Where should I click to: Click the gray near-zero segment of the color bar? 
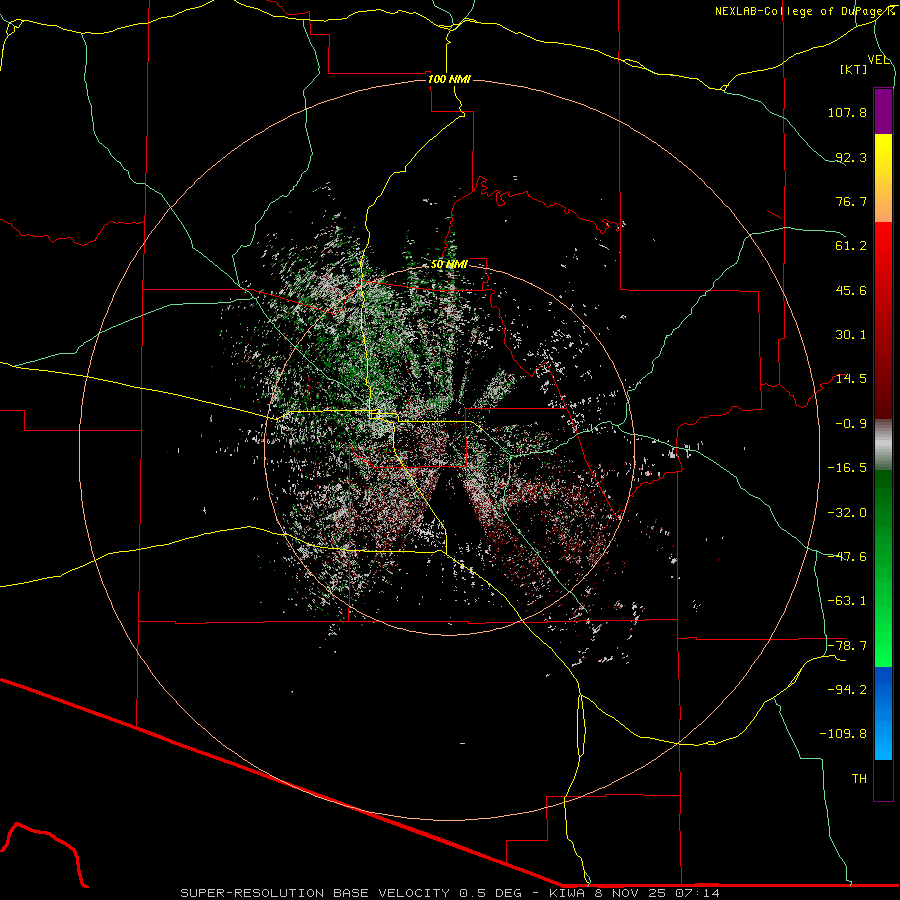point(883,445)
